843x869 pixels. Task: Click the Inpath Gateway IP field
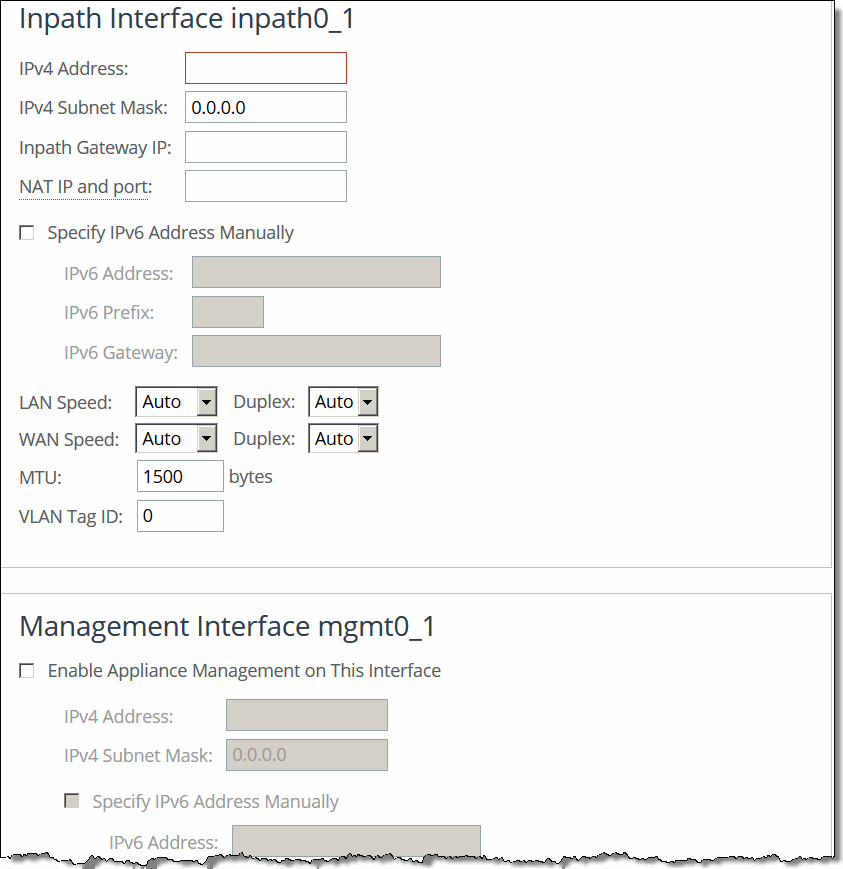(265, 146)
